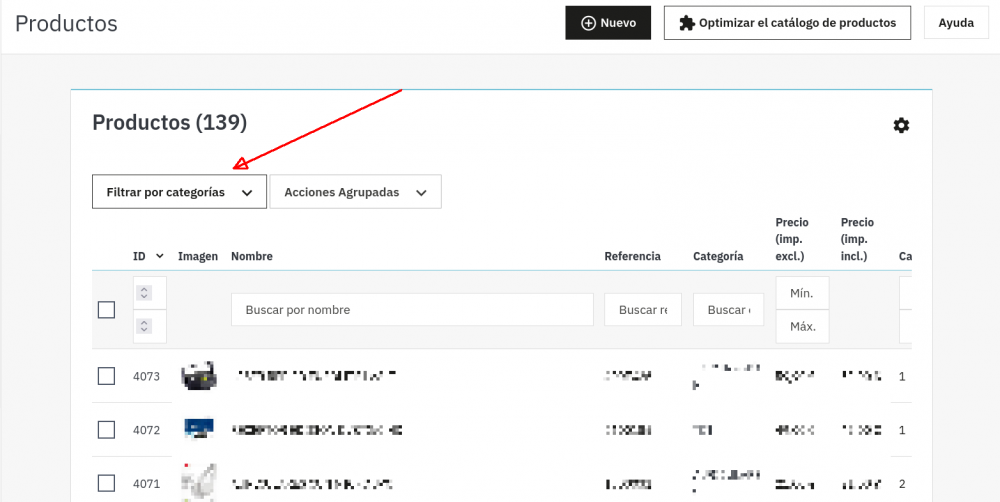Click ID value 4072
This screenshot has height=502, width=1000.
pyautogui.click(x=146, y=430)
